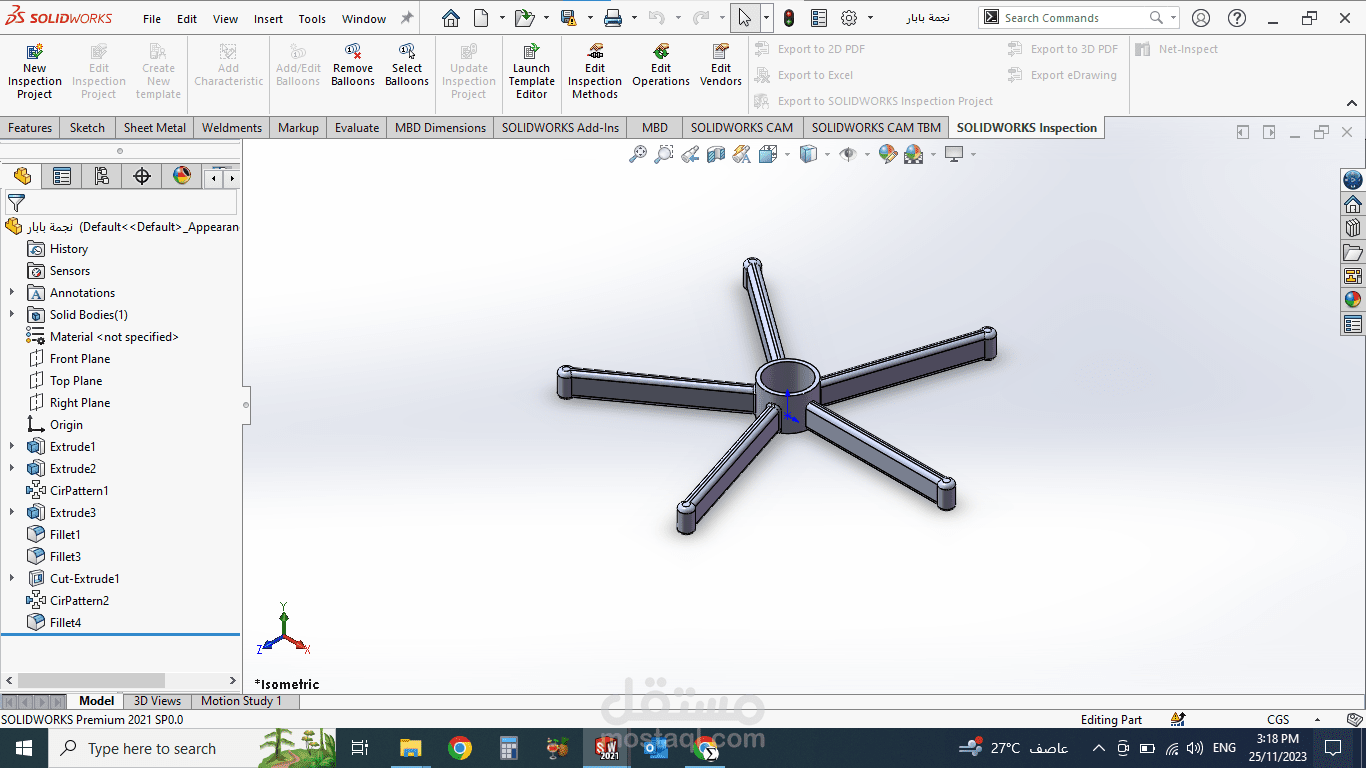Click the user Login account icon
1366x768 pixels.
click(x=1201, y=18)
